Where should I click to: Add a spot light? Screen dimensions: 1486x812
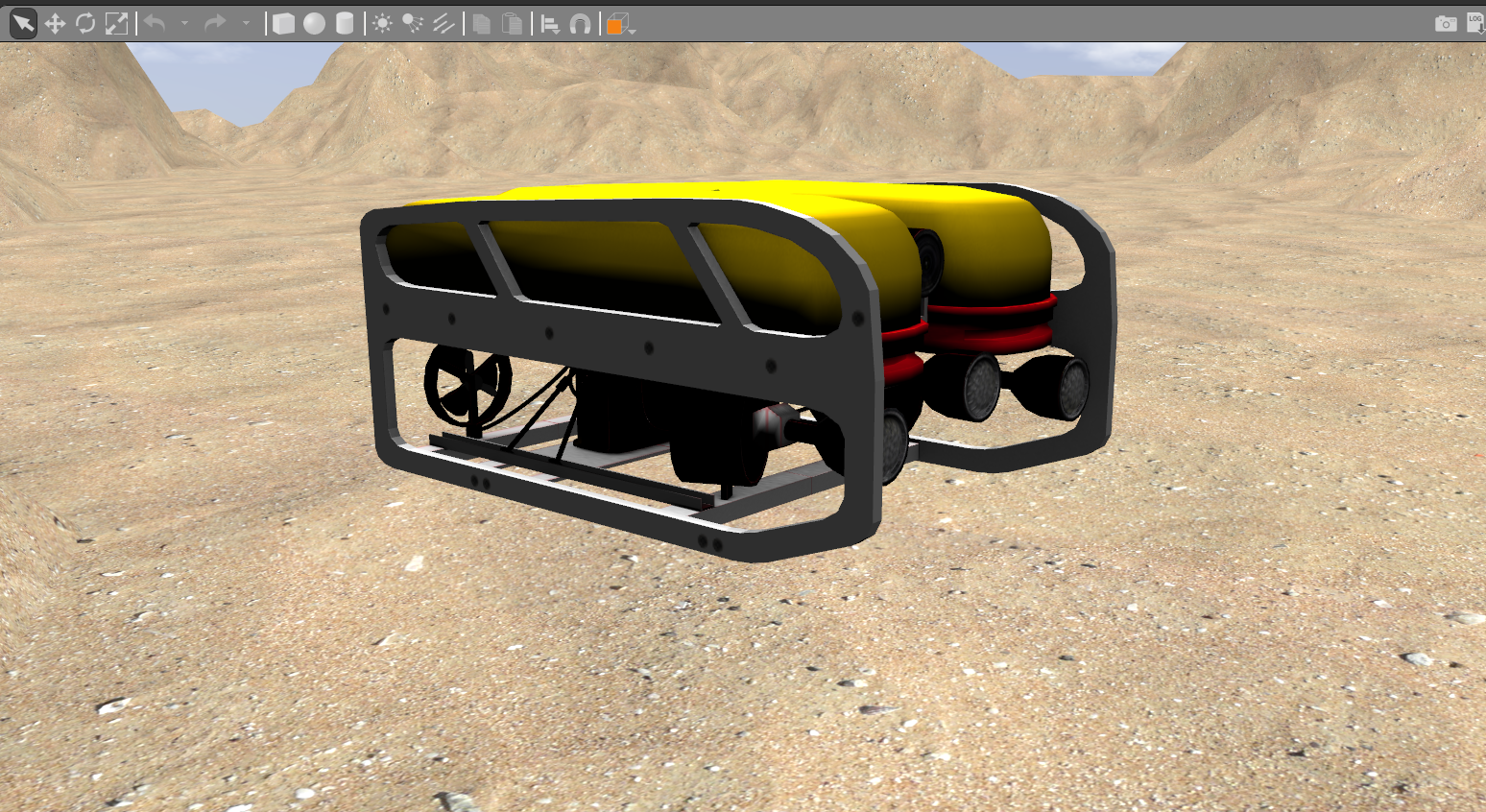413,23
